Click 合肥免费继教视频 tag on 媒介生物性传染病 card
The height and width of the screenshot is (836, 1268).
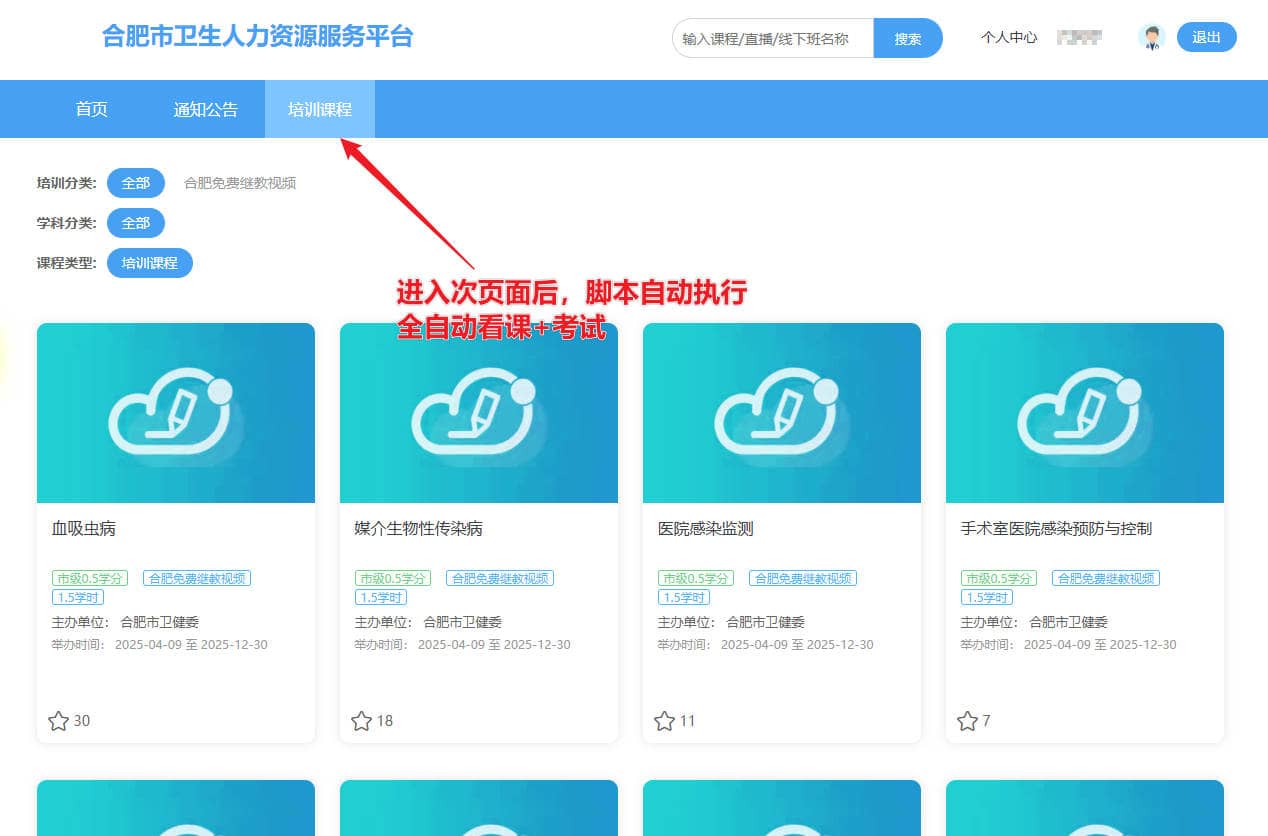[x=500, y=578]
